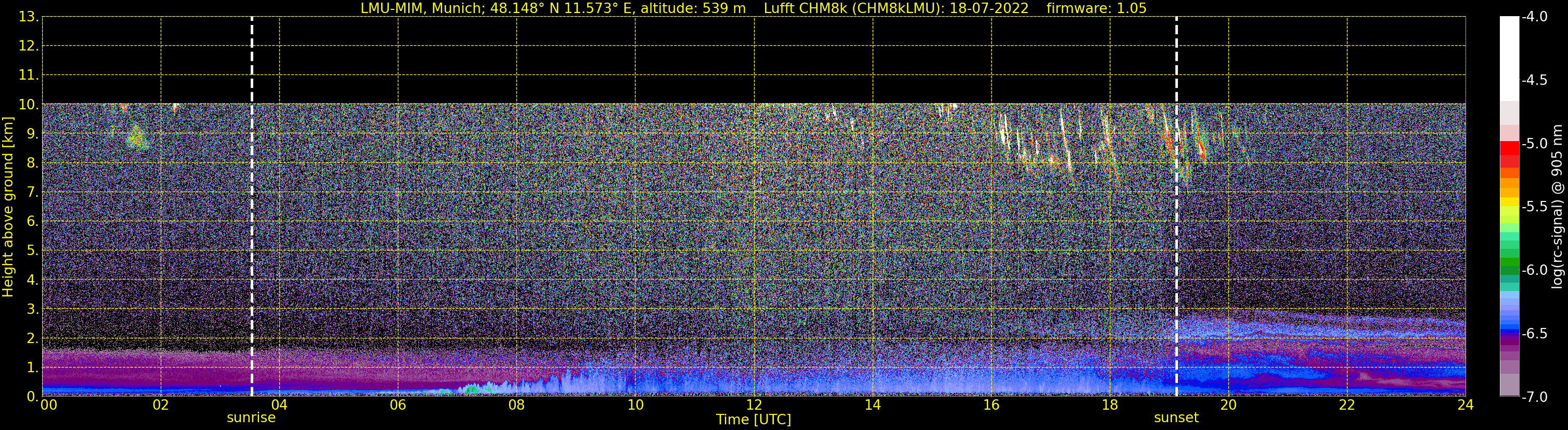Click the '18' time axis tick label
This screenshot has height=430, width=1568.
click(x=1110, y=405)
